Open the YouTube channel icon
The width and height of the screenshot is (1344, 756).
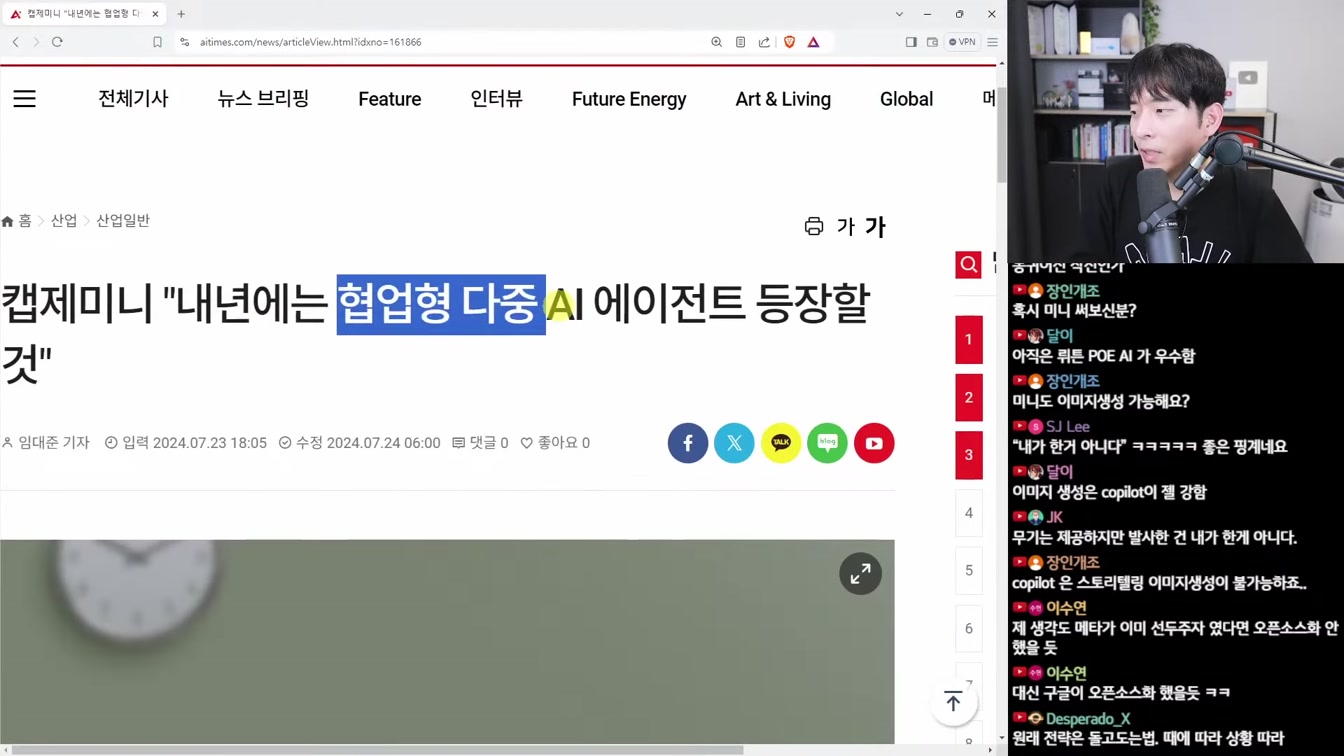(x=874, y=443)
